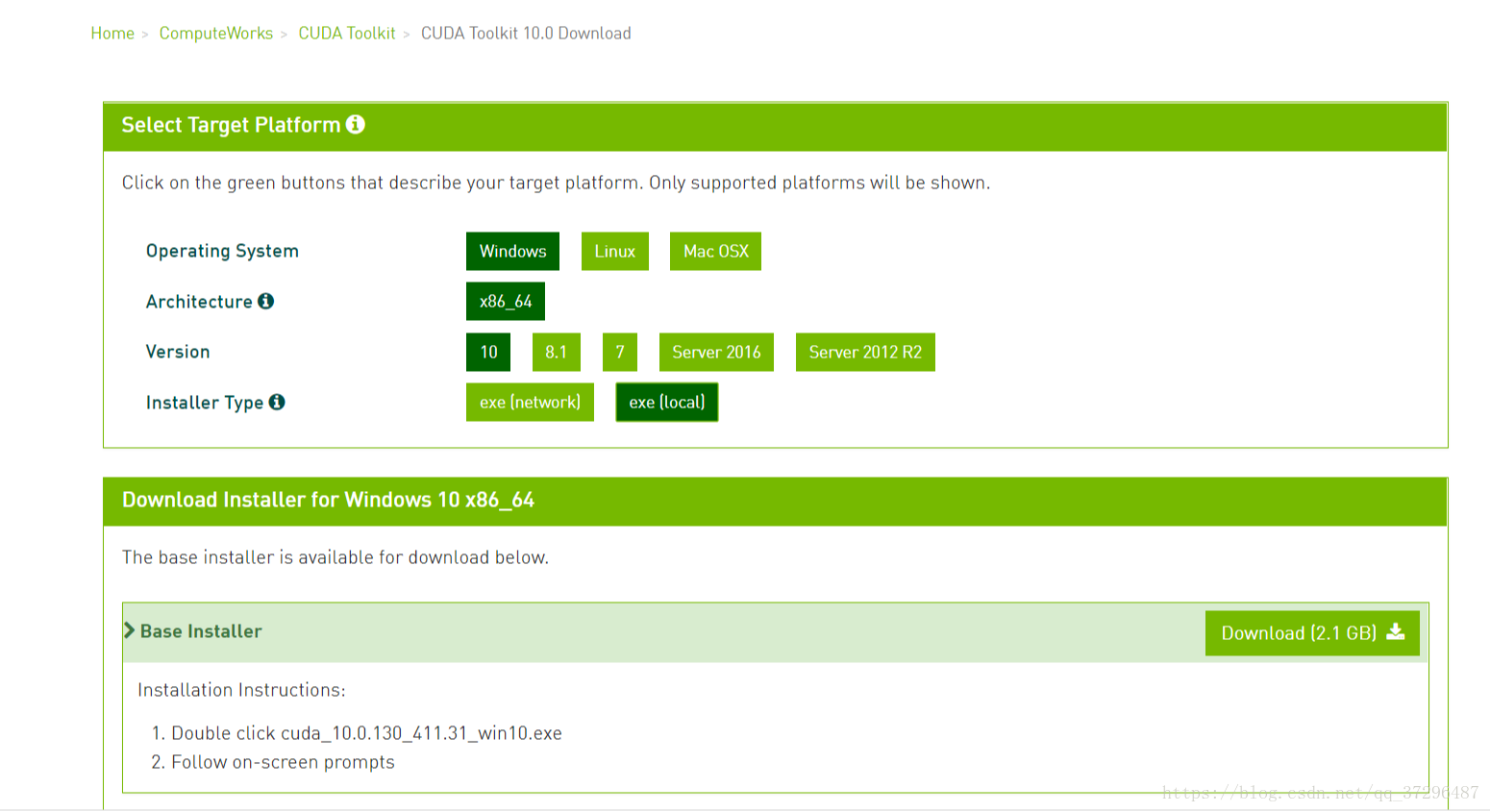The width and height of the screenshot is (1490, 812).
Task: Open ComputeWorks breadcrumb link
Action: 216,34
